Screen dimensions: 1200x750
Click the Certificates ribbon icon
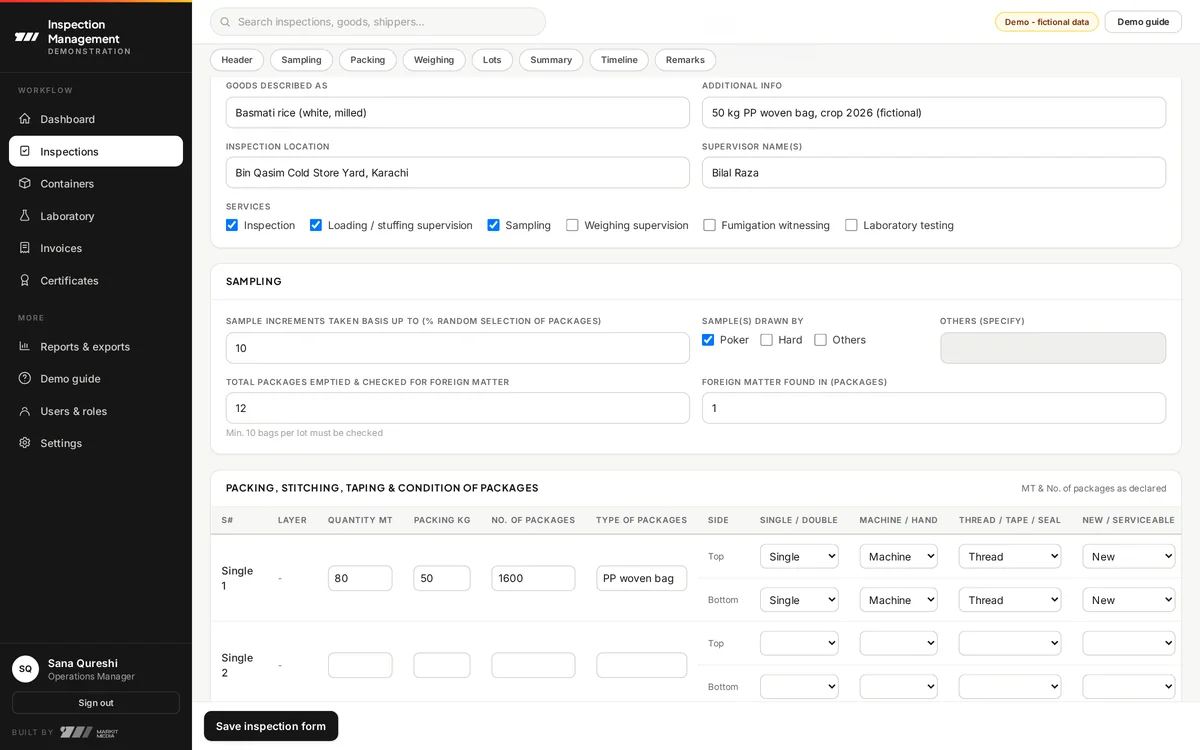tap(25, 280)
